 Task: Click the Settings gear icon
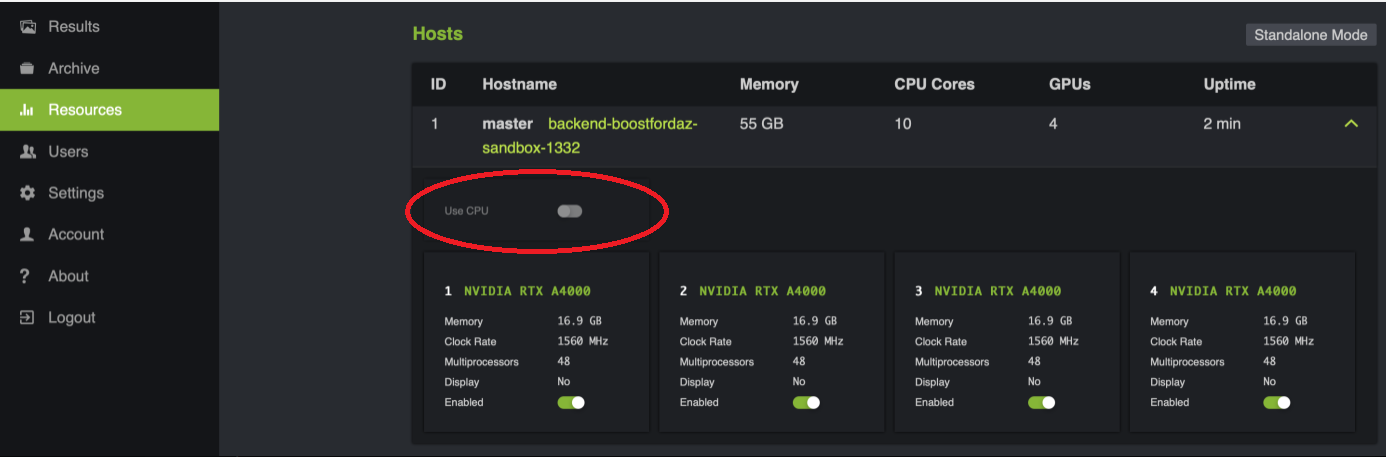(x=28, y=193)
